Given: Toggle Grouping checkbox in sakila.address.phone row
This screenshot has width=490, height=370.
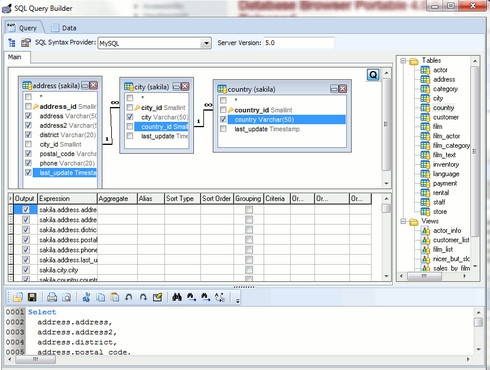Looking at the screenshot, I should 249,250.
